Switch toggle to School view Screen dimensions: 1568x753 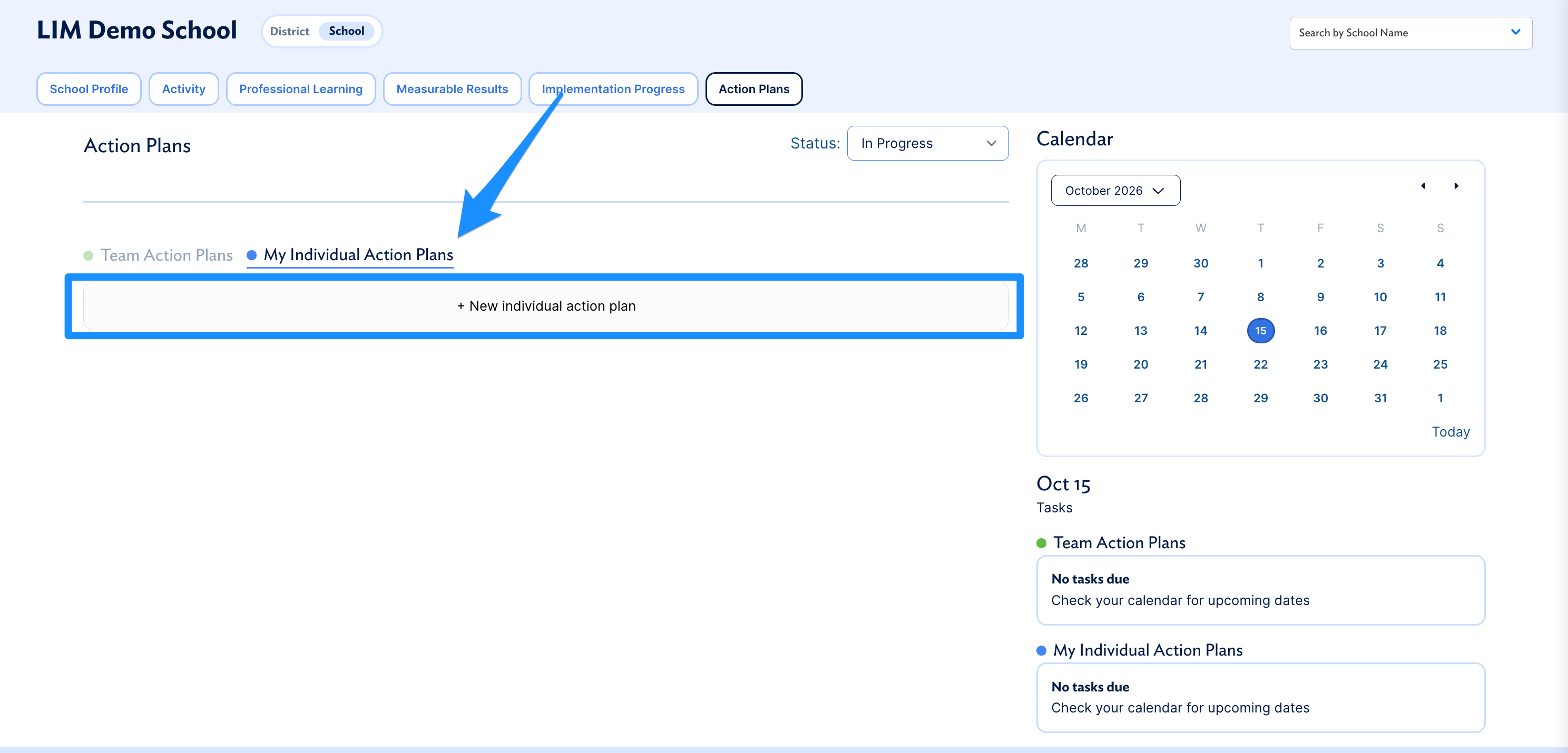coord(346,31)
